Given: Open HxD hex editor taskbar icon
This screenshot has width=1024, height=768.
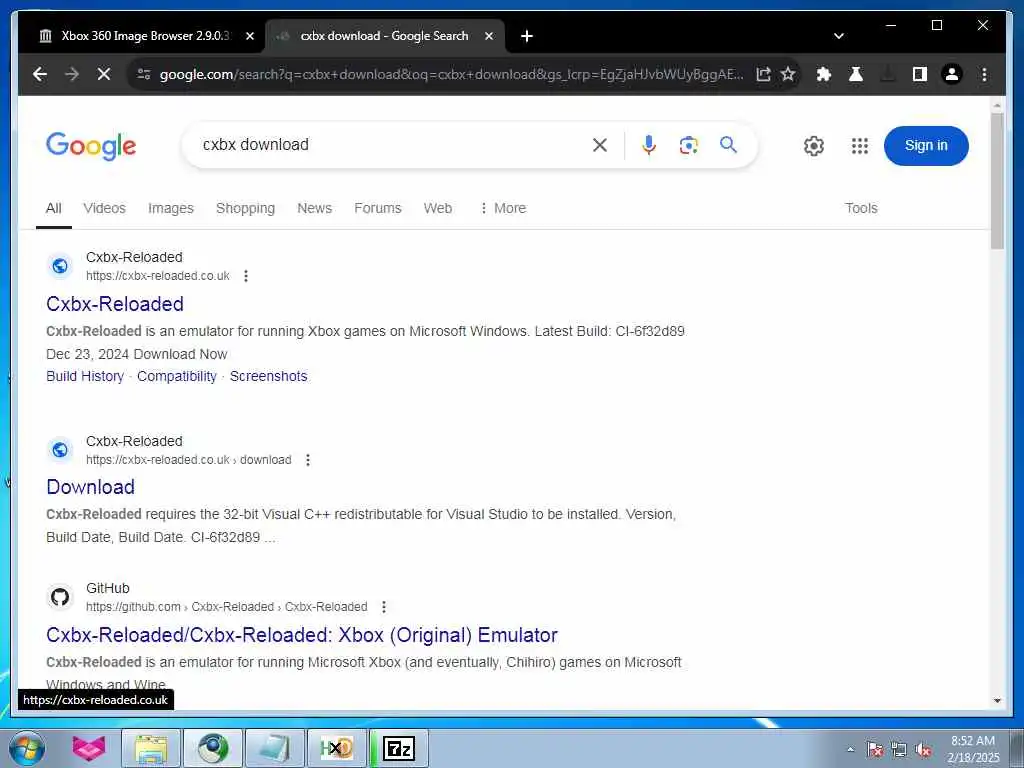Looking at the screenshot, I should pyautogui.click(x=336, y=749).
